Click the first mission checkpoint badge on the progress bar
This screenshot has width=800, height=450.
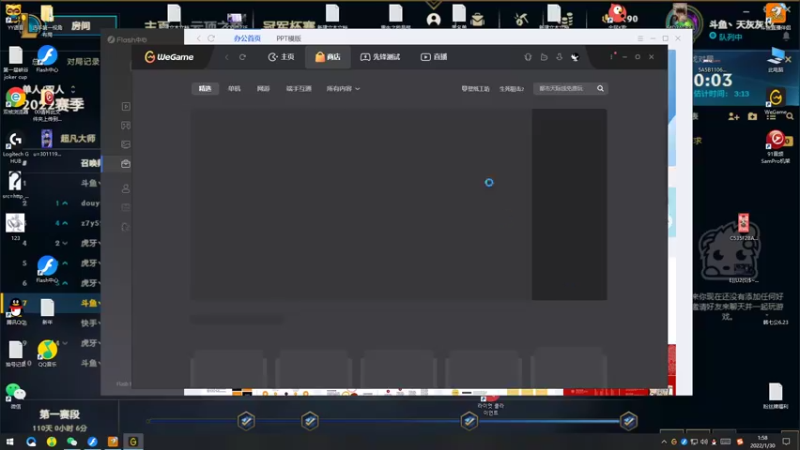(246, 421)
